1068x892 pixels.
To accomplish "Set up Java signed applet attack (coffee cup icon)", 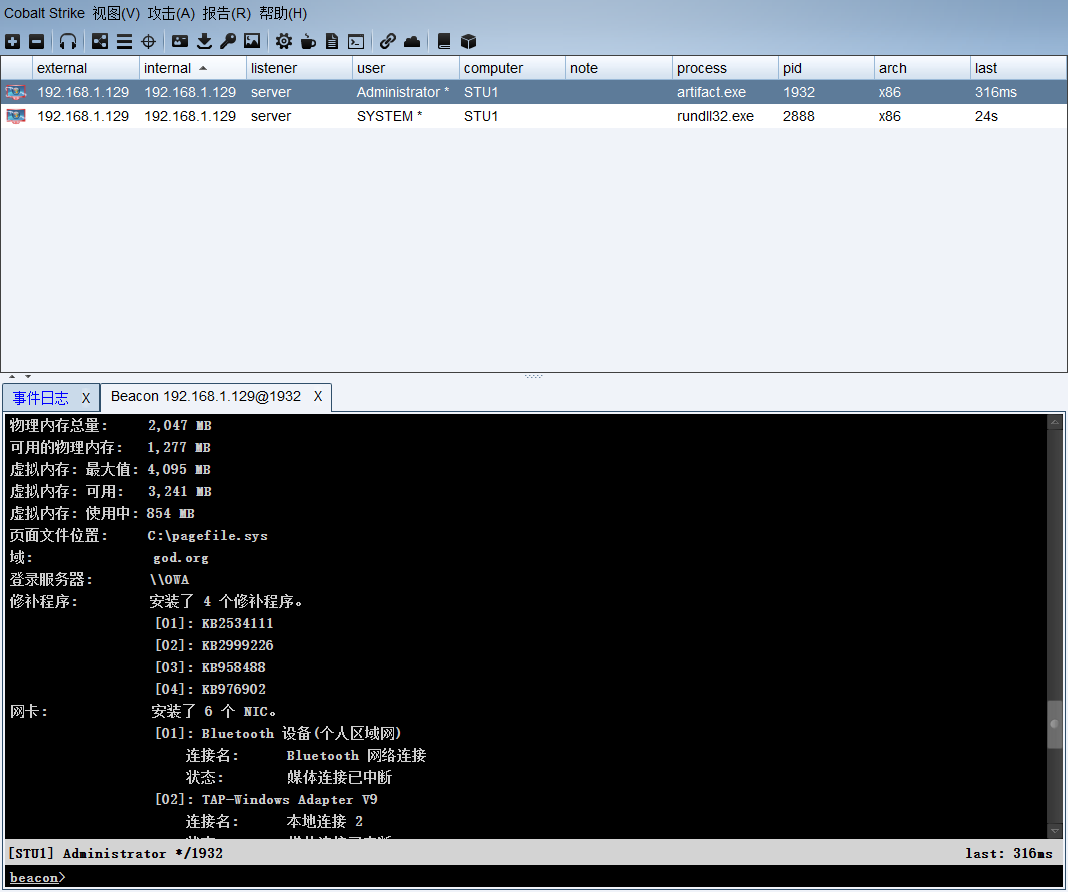I will (308, 42).
